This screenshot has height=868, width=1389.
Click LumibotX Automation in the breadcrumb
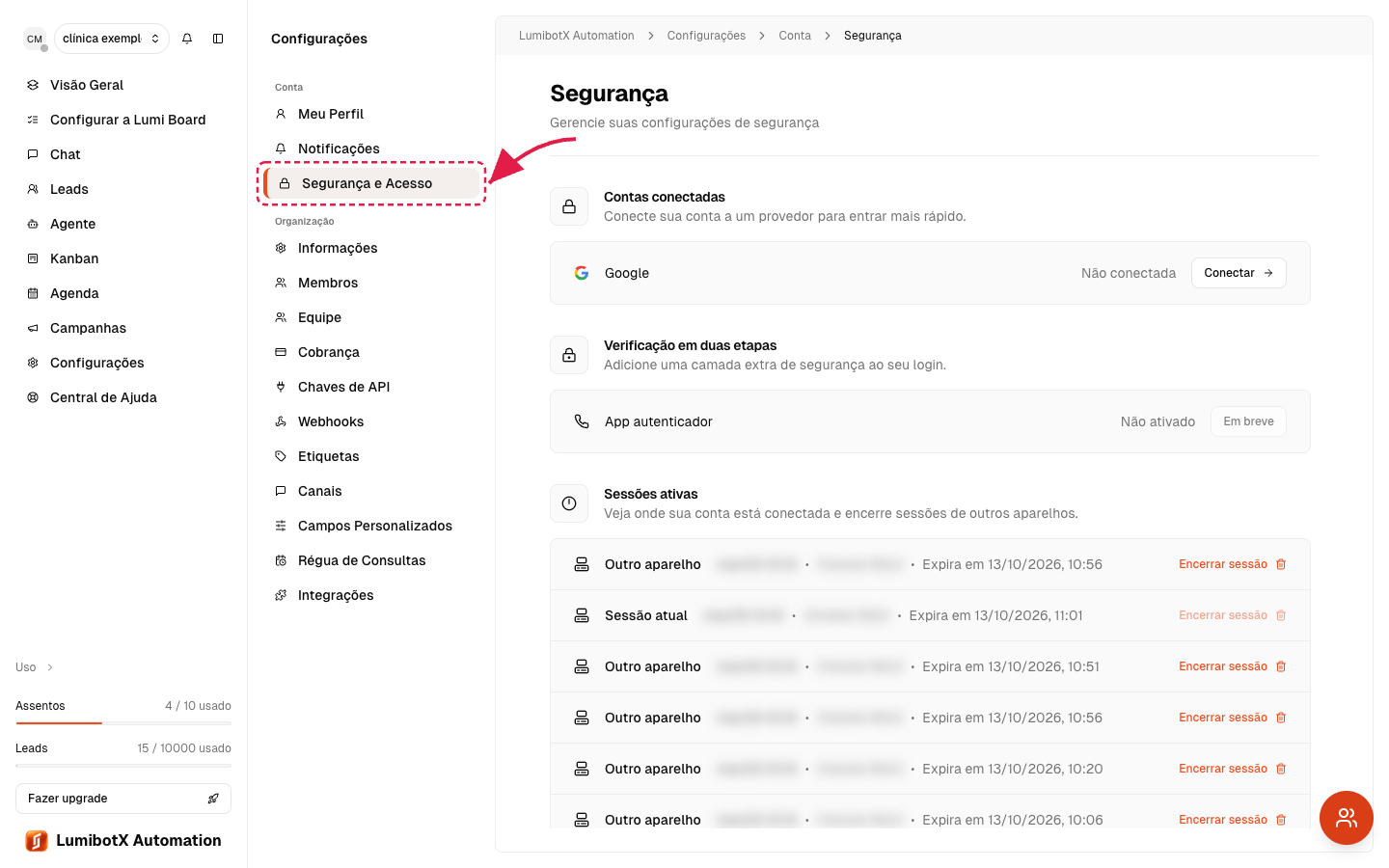(577, 36)
